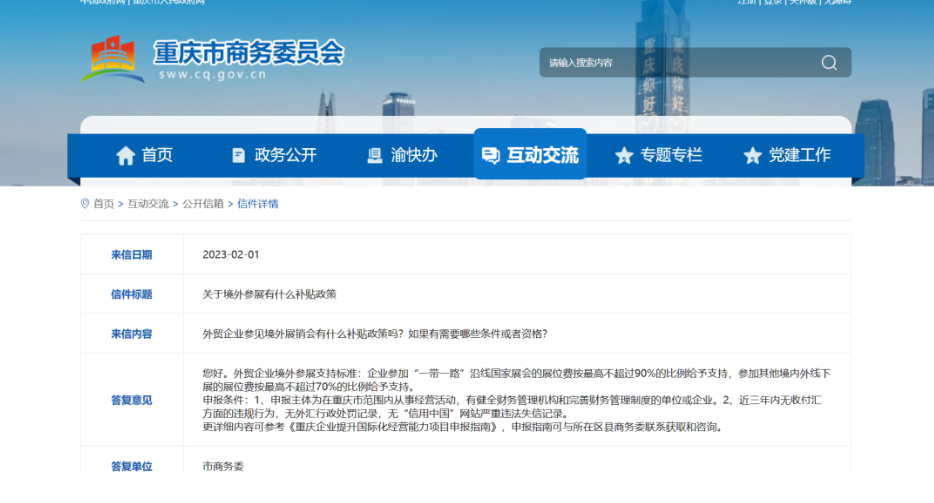Click the sww.cq.gov.cn address under the title
934x503 pixels.
(211, 74)
